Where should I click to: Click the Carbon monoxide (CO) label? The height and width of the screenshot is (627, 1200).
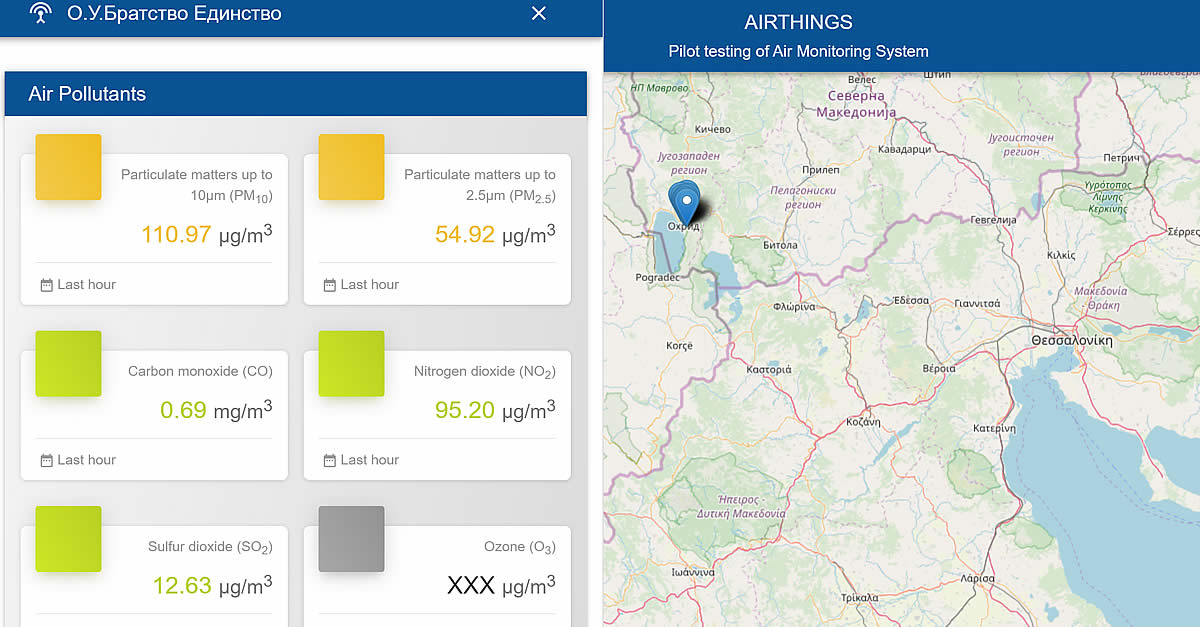tap(200, 371)
